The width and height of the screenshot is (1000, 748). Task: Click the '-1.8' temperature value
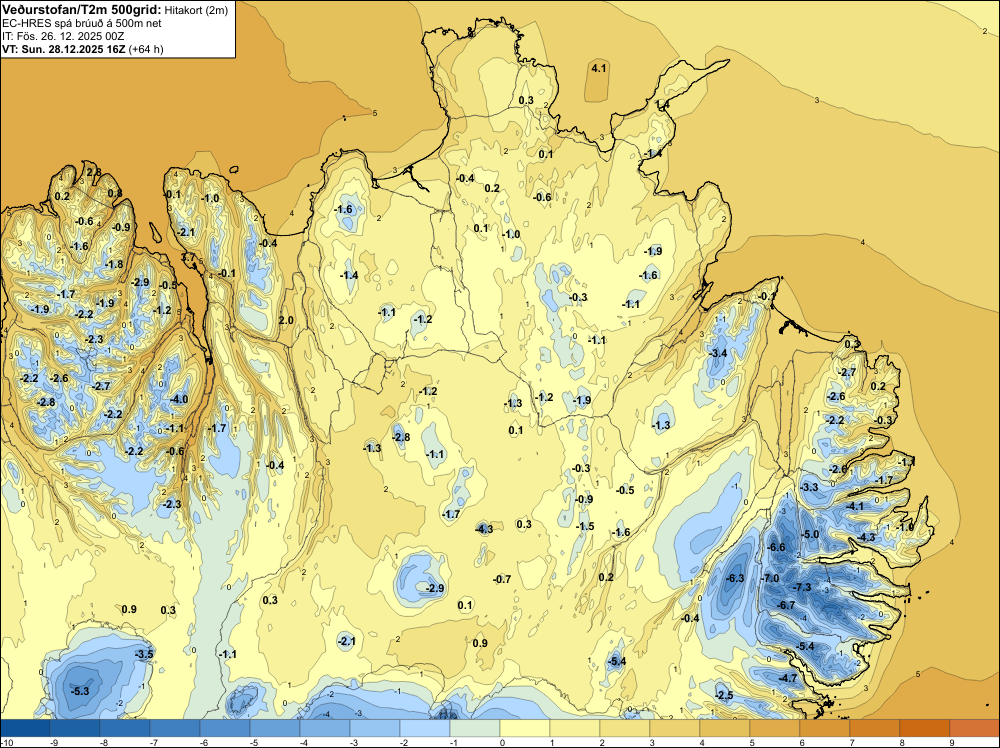point(114,264)
